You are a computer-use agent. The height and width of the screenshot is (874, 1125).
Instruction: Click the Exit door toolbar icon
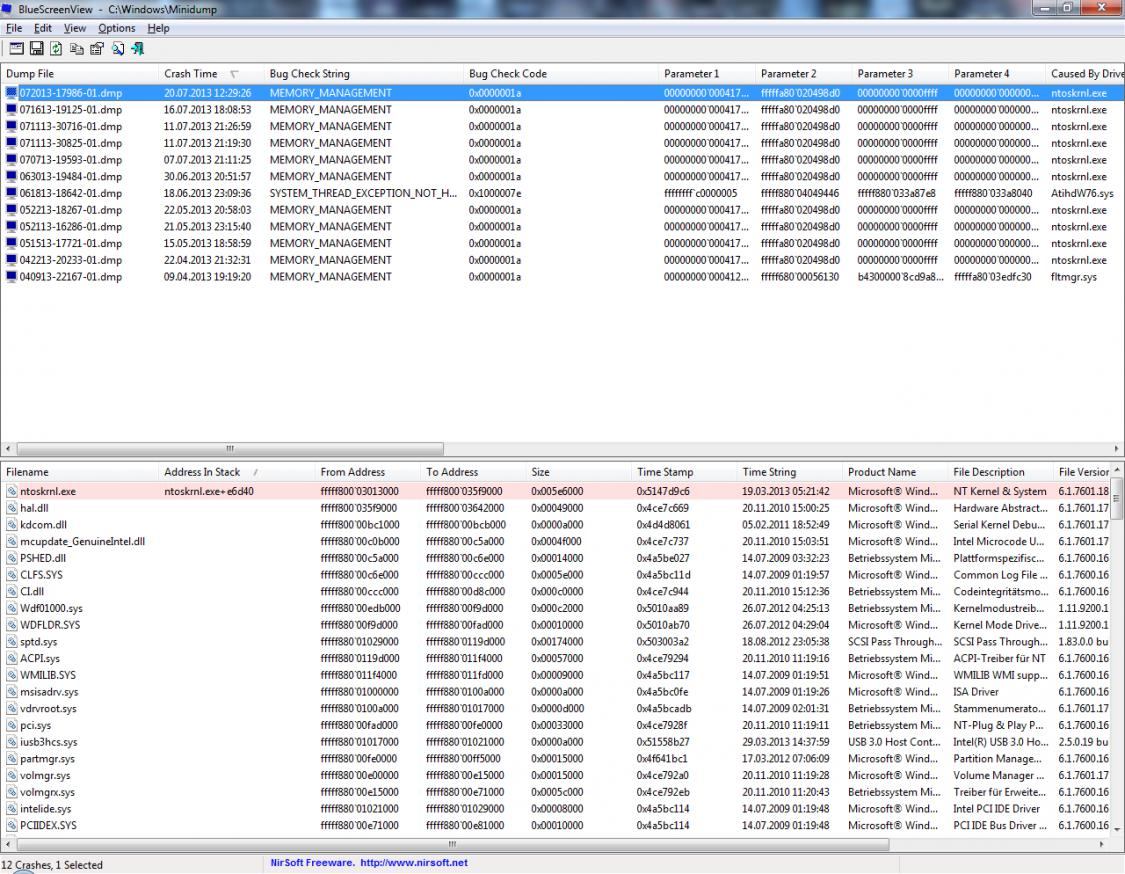click(138, 49)
